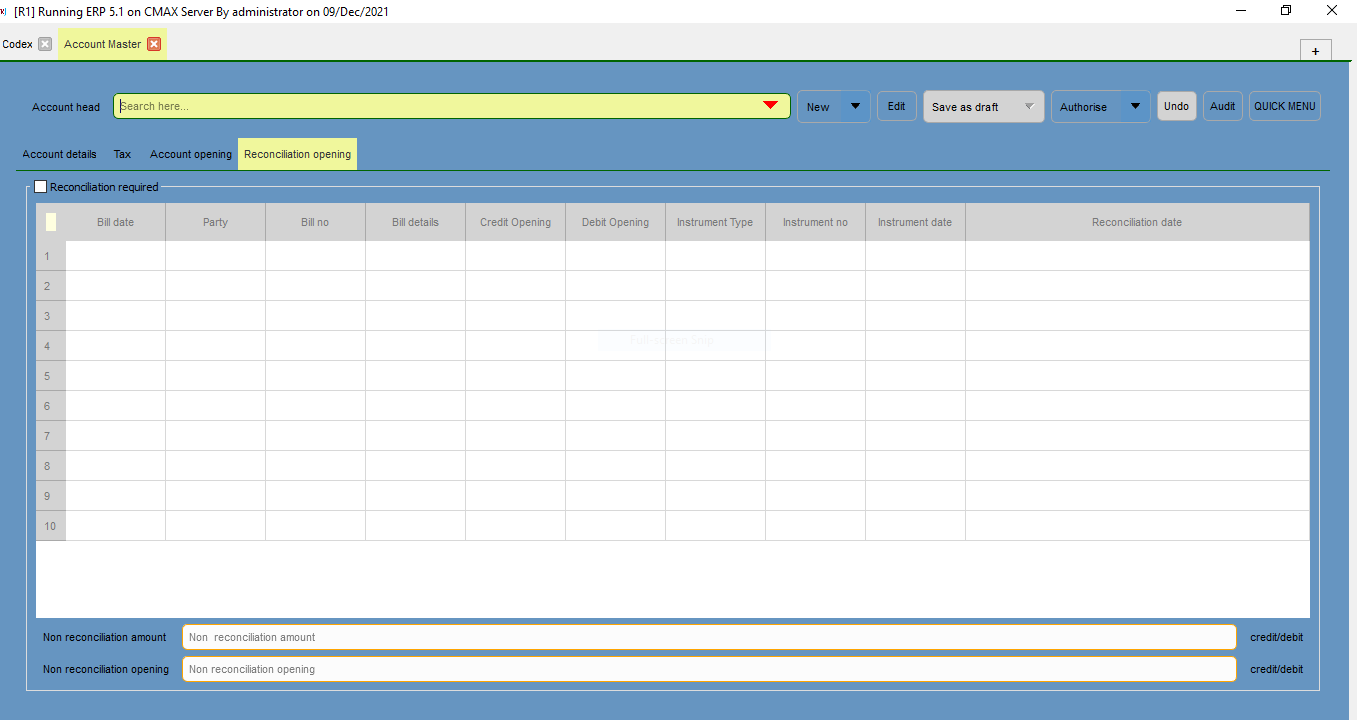Switch to the Account opening tab
The image size is (1357, 720).
(x=190, y=154)
